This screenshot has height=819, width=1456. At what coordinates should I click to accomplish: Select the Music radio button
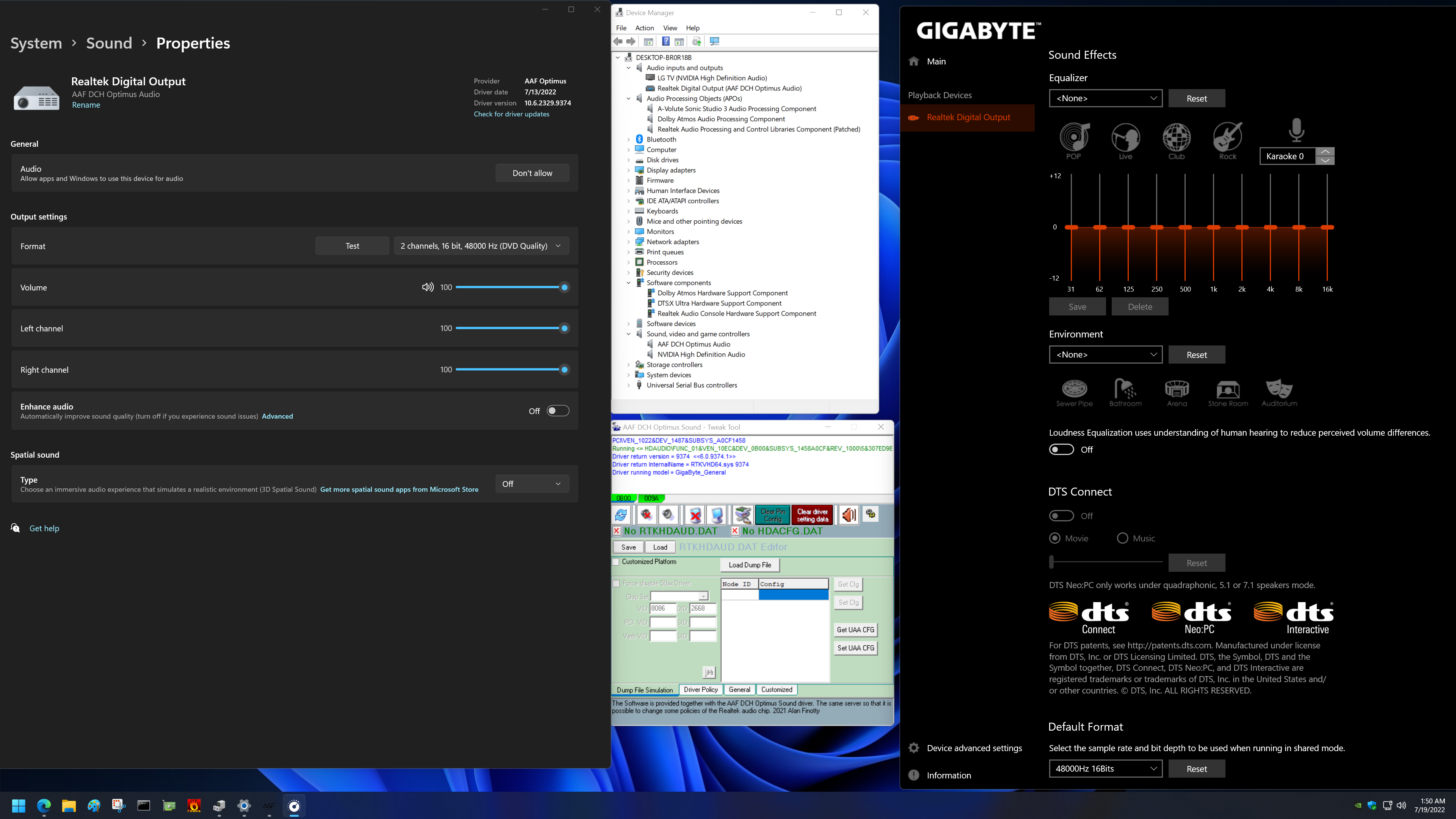(x=1122, y=538)
